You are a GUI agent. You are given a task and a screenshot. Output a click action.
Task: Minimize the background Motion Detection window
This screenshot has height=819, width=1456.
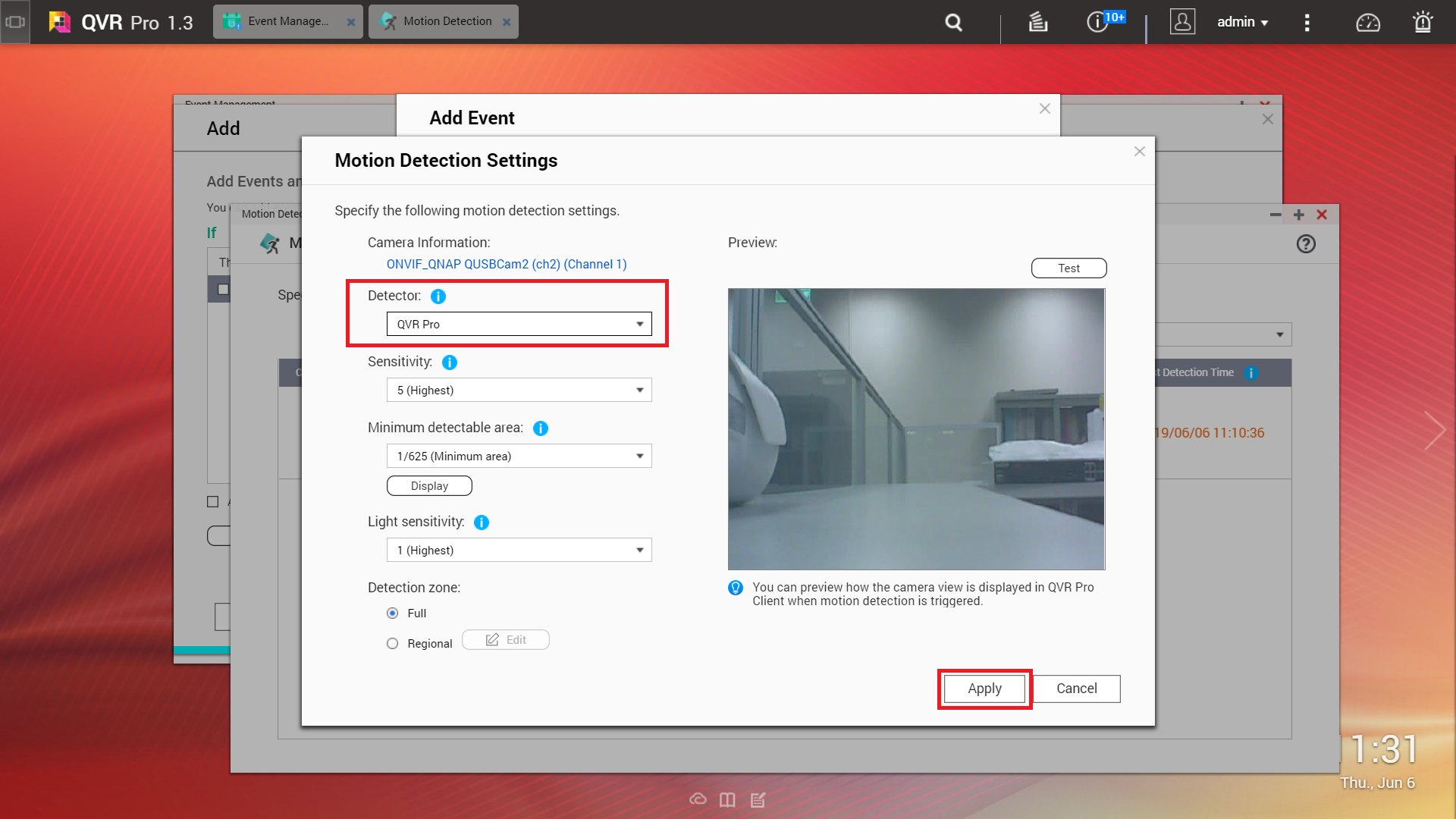[x=1276, y=215]
